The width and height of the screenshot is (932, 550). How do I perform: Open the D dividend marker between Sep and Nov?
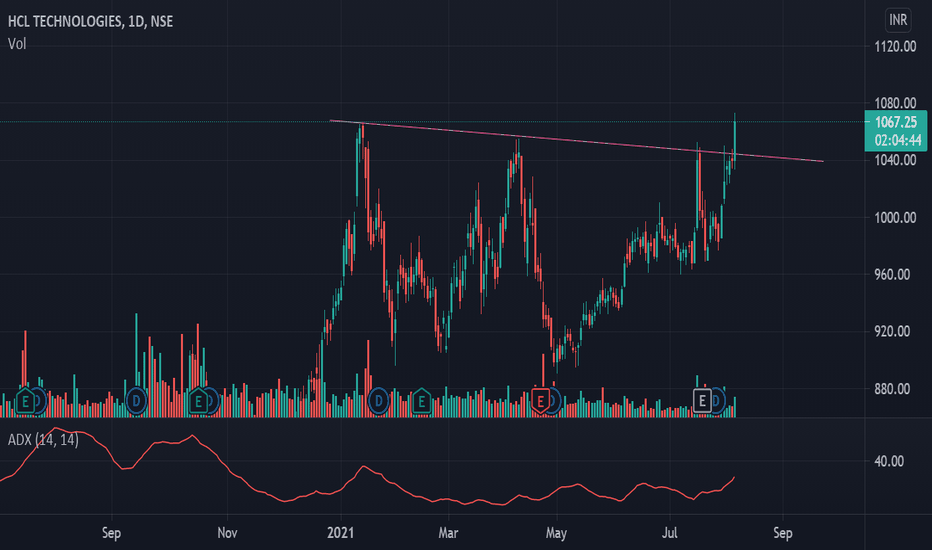136,401
